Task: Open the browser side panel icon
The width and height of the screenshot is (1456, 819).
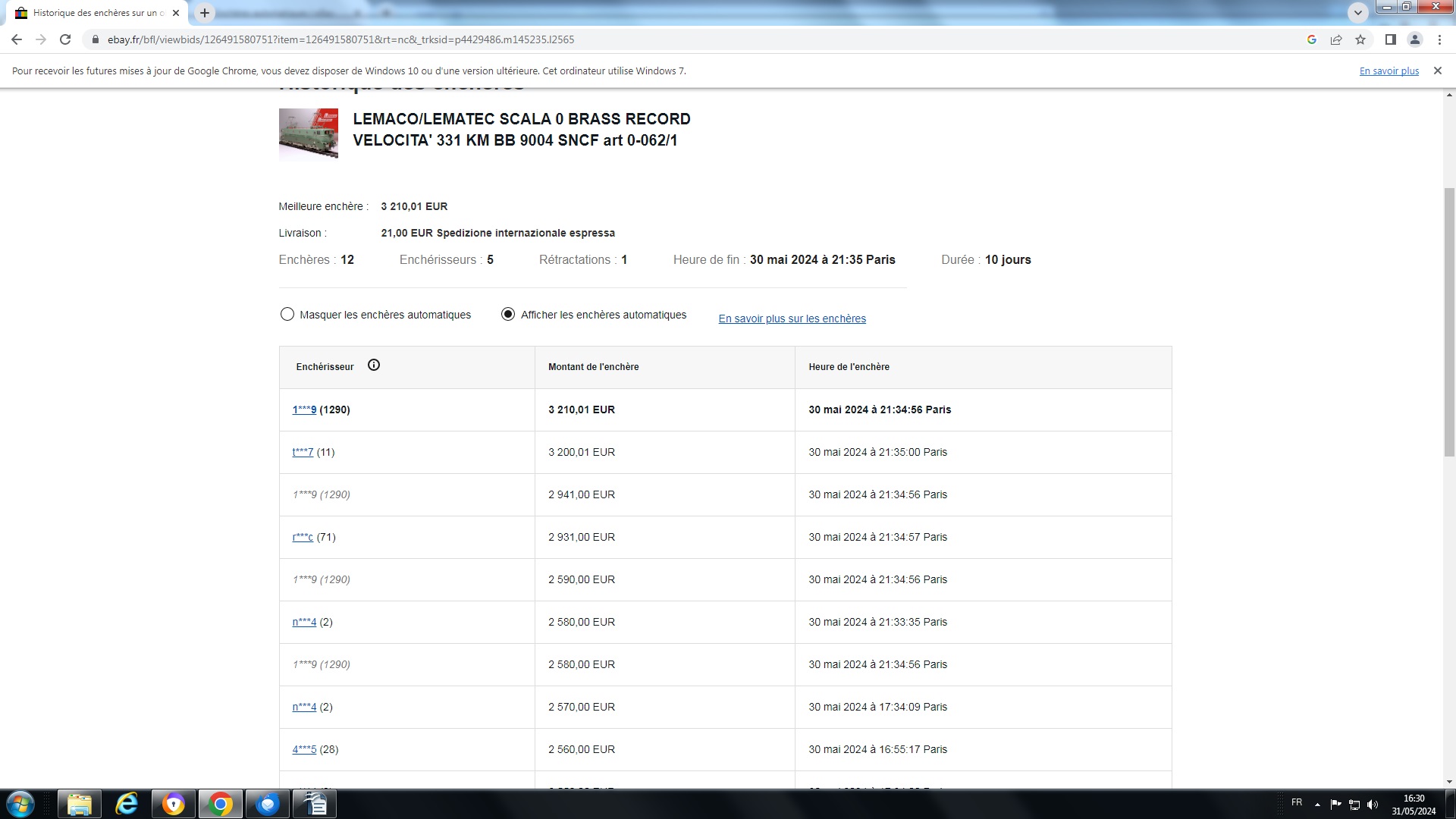Action: tap(1390, 39)
